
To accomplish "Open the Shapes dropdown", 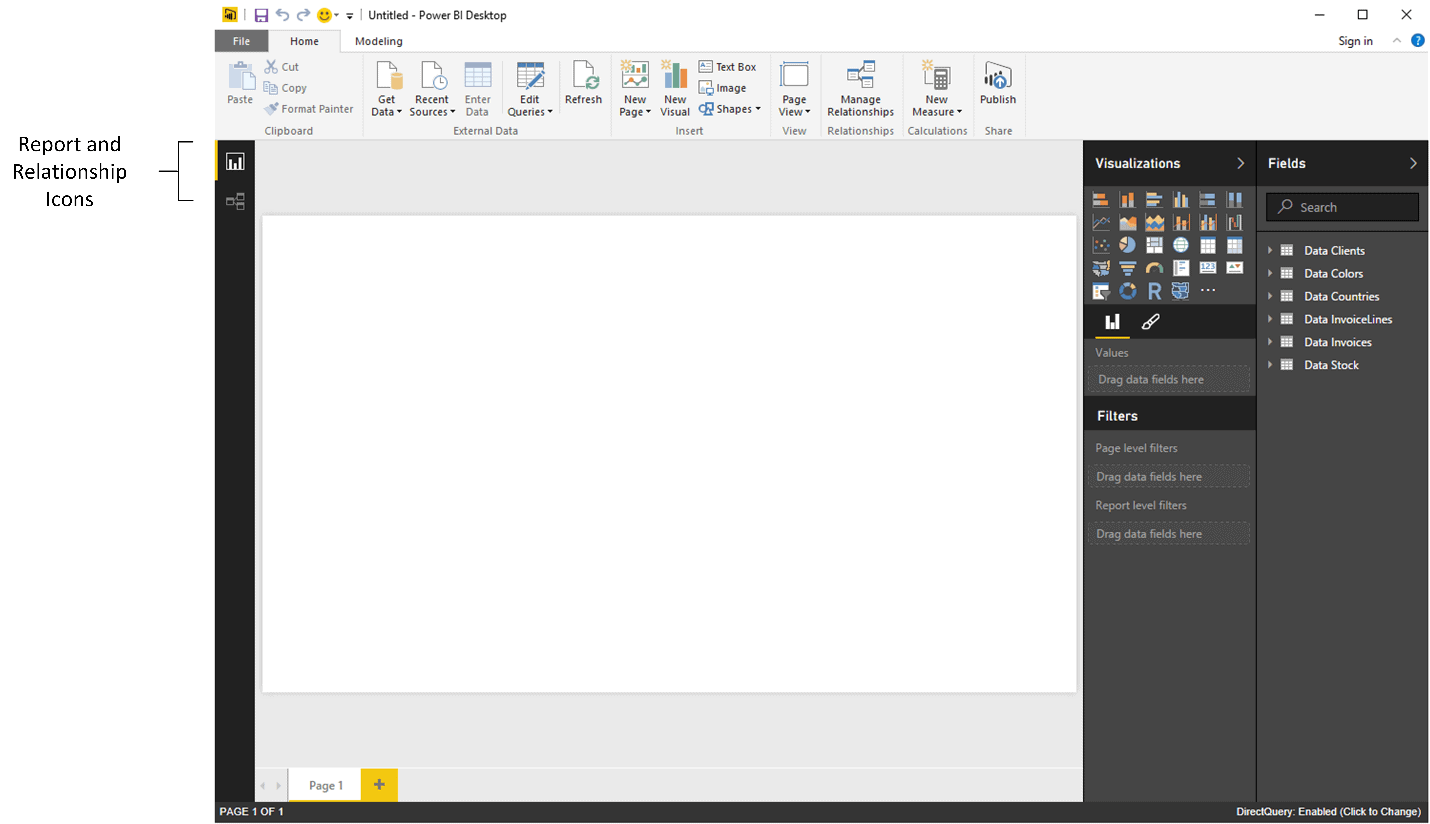I will point(729,109).
